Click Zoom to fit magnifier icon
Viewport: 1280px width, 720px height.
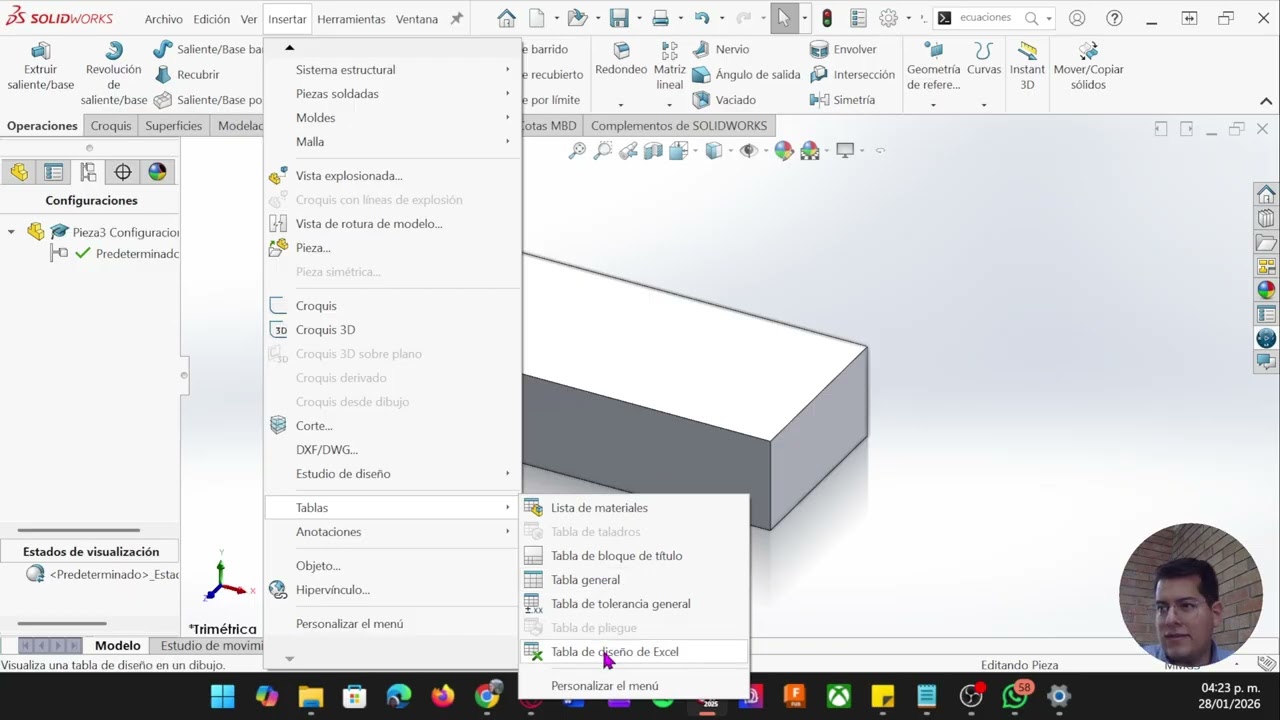coord(577,151)
